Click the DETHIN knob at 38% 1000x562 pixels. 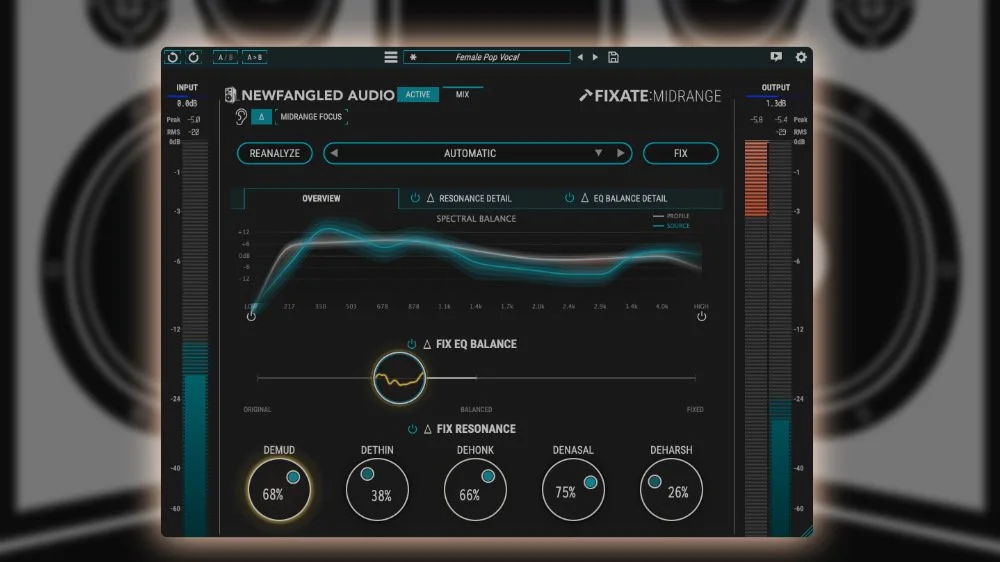point(377,490)
